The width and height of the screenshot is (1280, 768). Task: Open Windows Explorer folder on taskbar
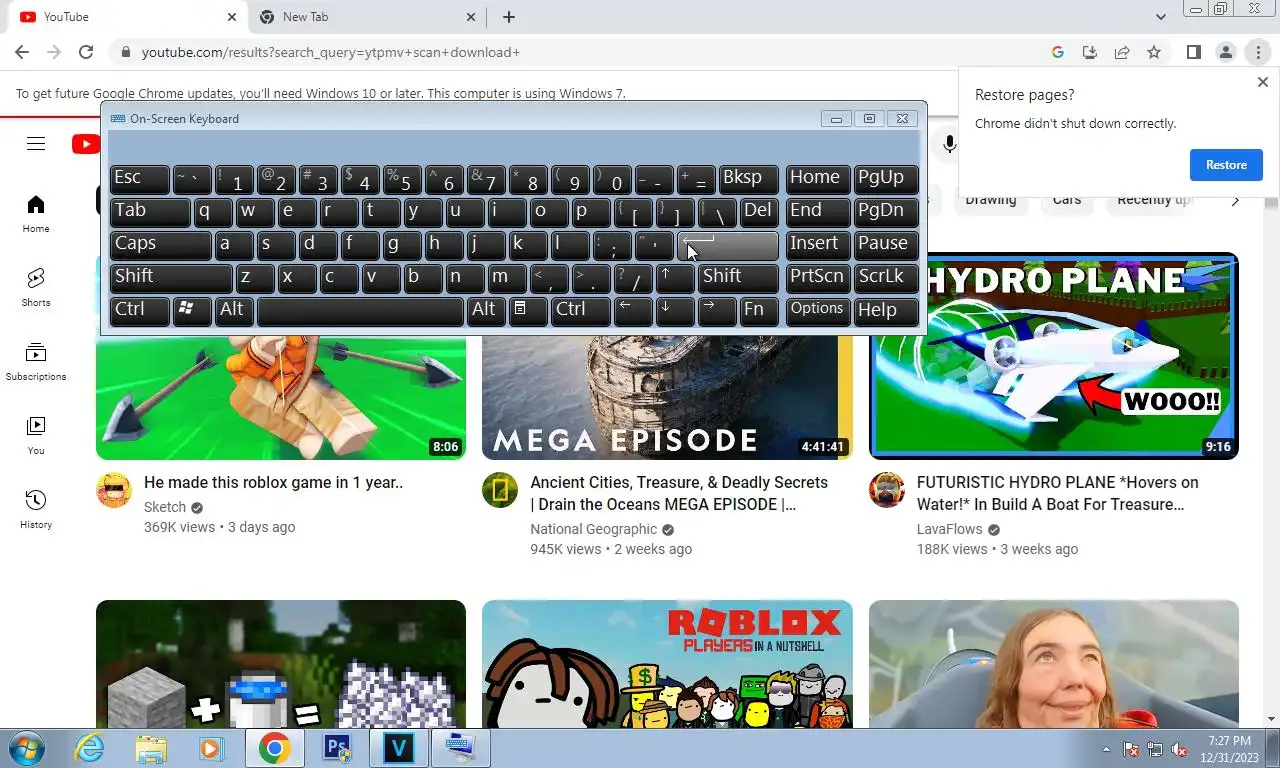click(151, 748)
